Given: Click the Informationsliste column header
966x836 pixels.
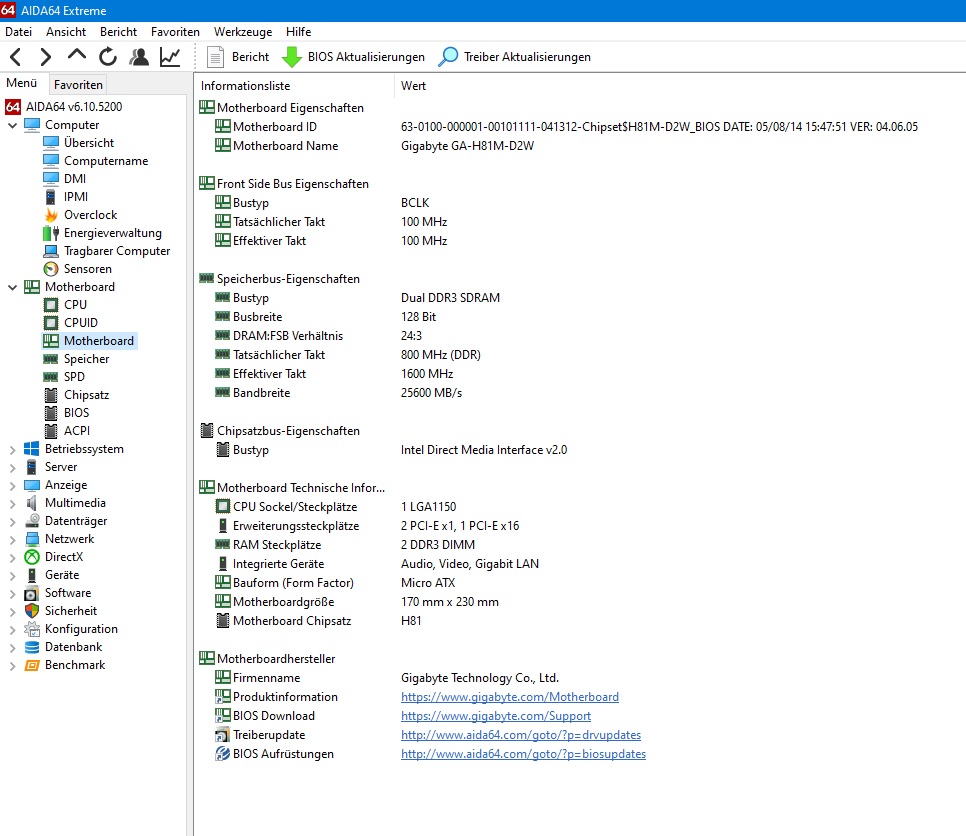Looking at the screenshot, I should coord(294,86).
